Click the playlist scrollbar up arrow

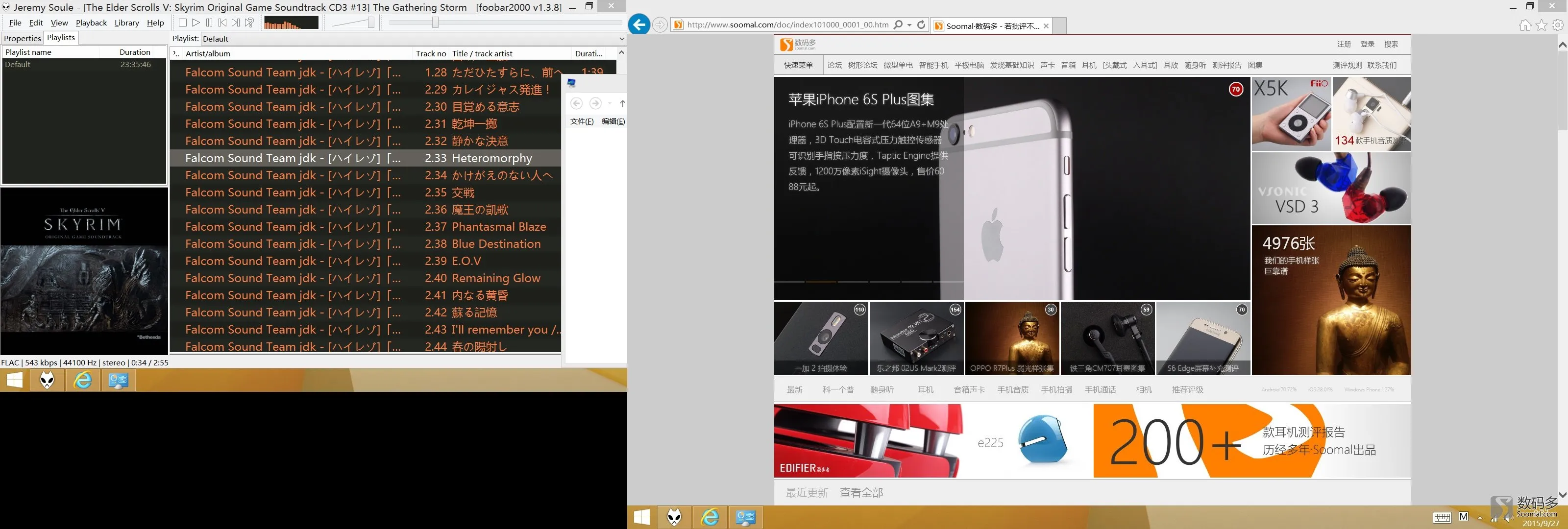(621, 52)
